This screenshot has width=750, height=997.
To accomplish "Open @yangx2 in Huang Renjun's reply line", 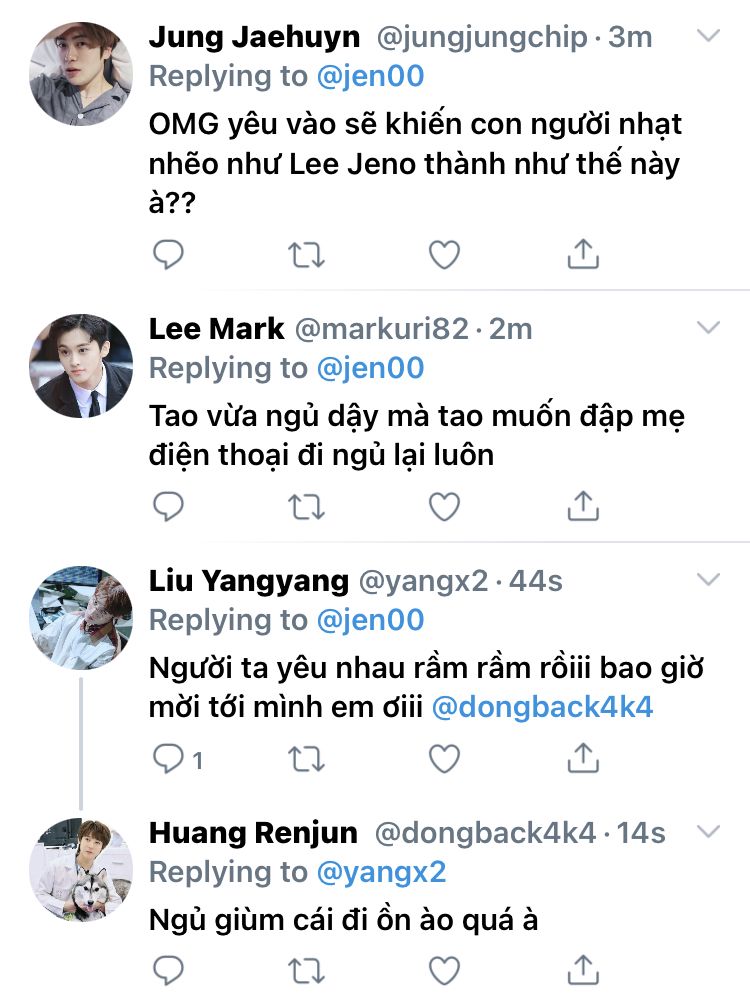I will [x=381, y=872].
